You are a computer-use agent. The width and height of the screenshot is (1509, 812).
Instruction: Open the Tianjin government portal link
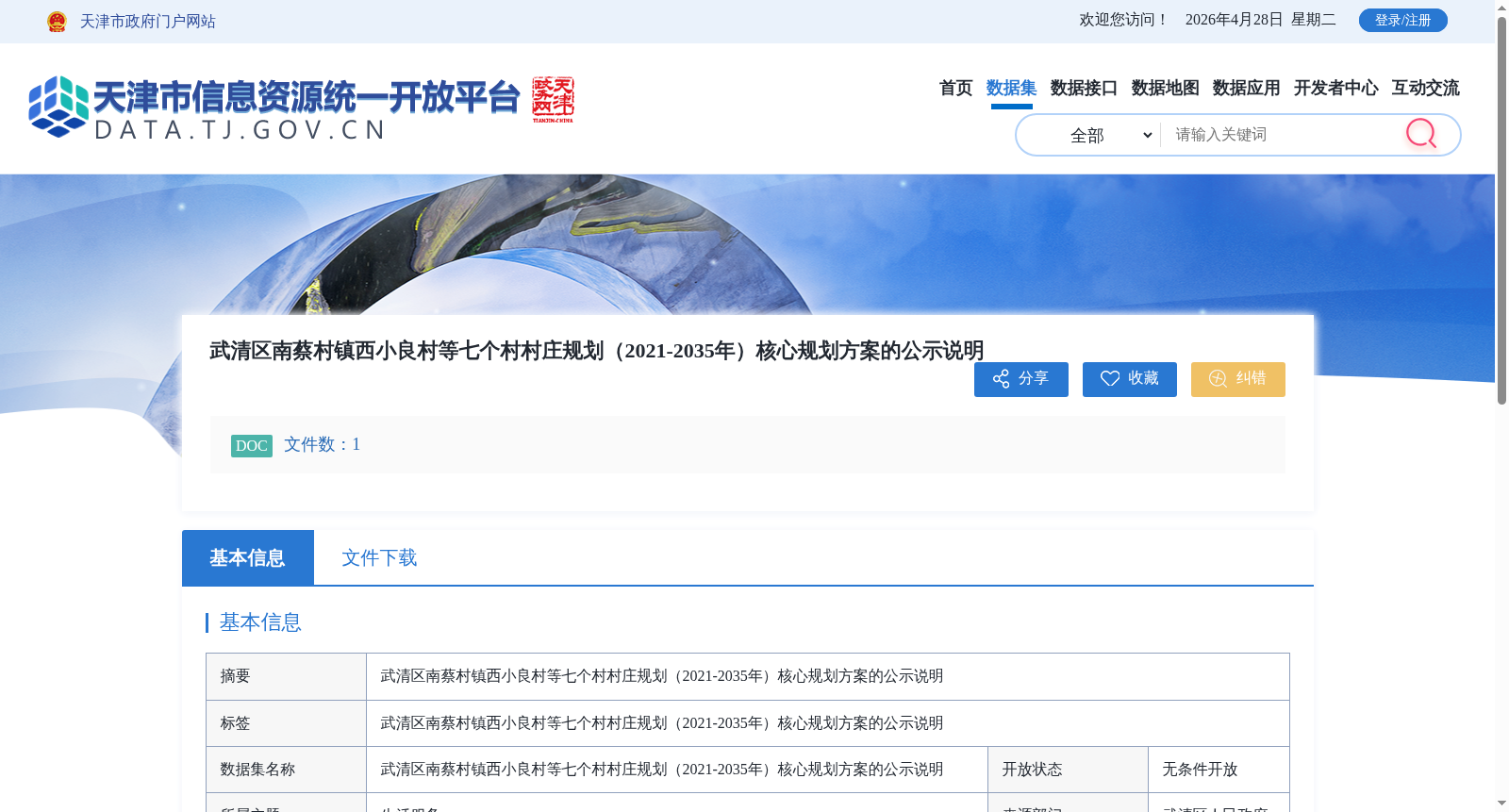point(147,22)
